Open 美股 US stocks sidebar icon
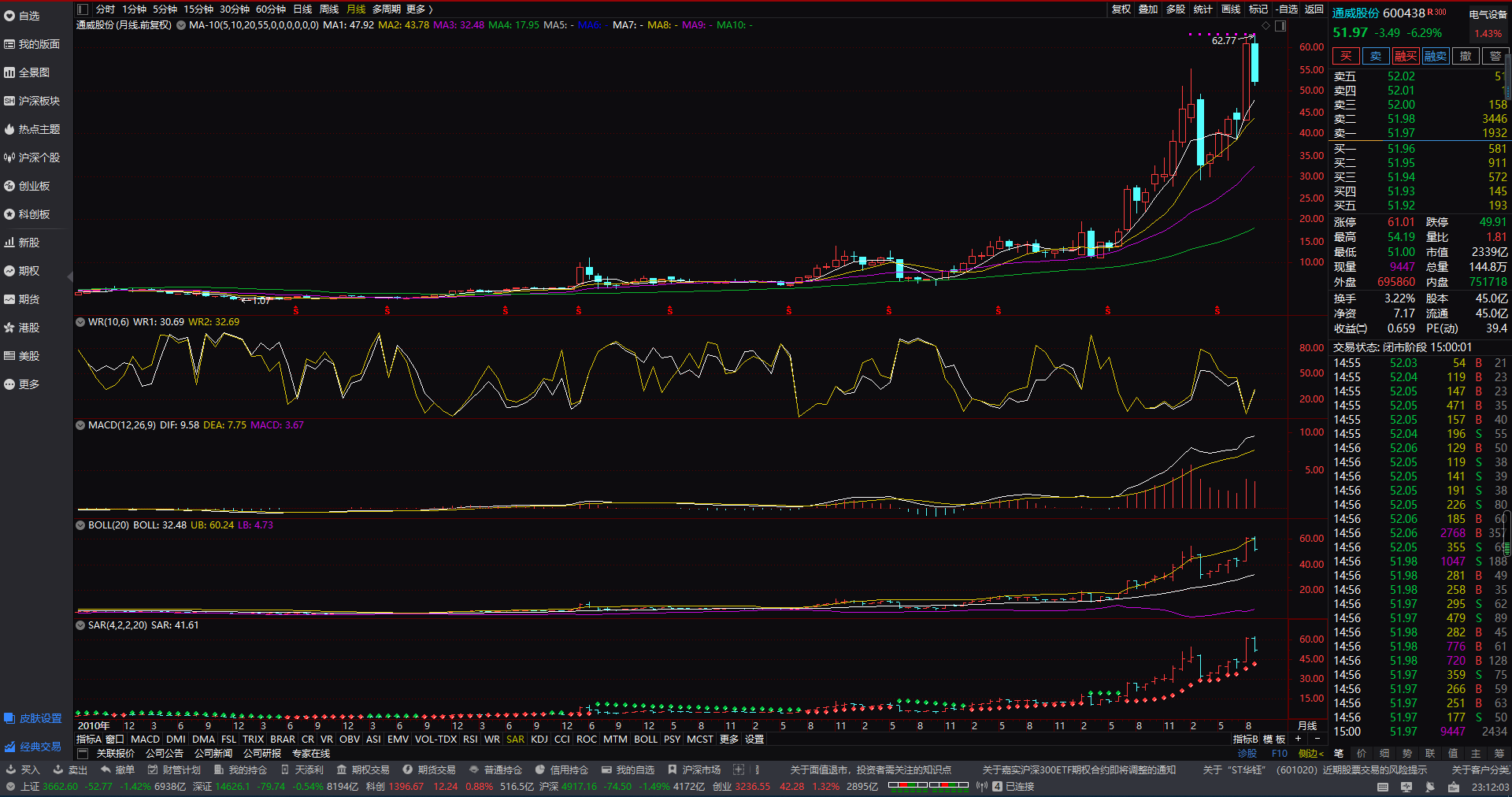The image size is (1512, 797). [9, 356]
